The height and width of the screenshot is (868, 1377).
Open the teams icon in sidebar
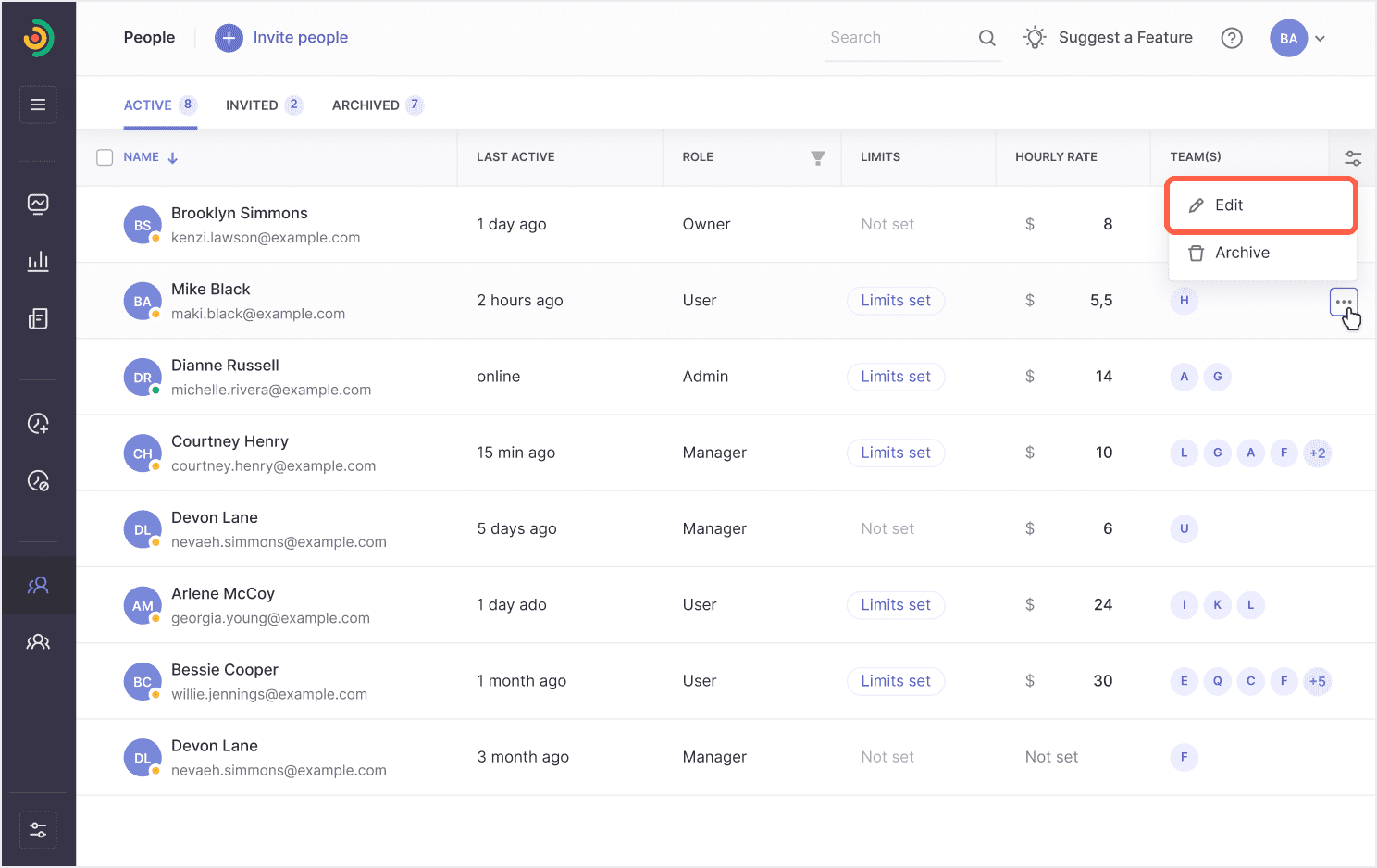coord(38,642)
